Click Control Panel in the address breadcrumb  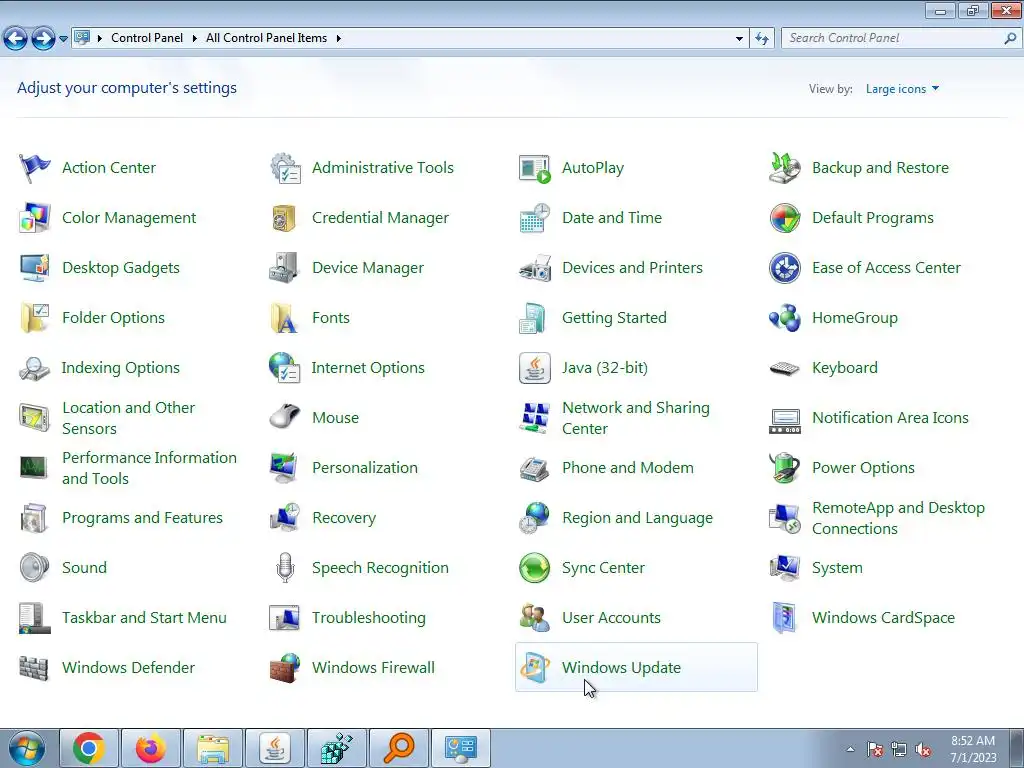[147, 38]
